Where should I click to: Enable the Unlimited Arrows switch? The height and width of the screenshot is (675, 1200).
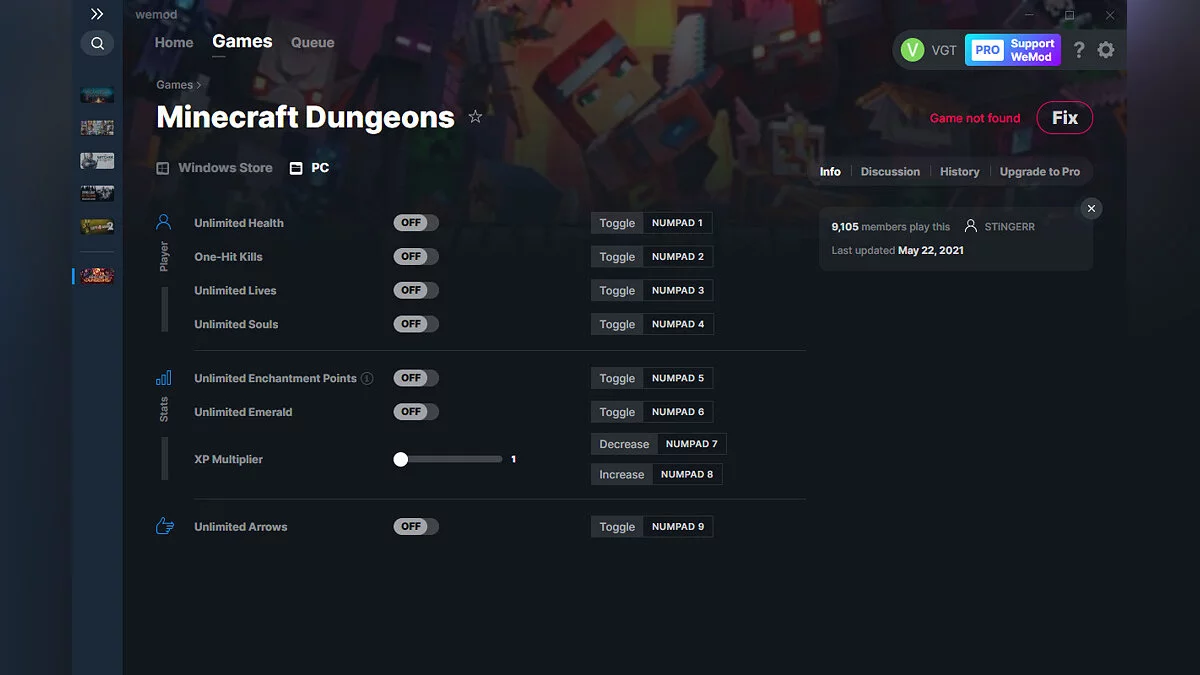[x=416, y=526]
